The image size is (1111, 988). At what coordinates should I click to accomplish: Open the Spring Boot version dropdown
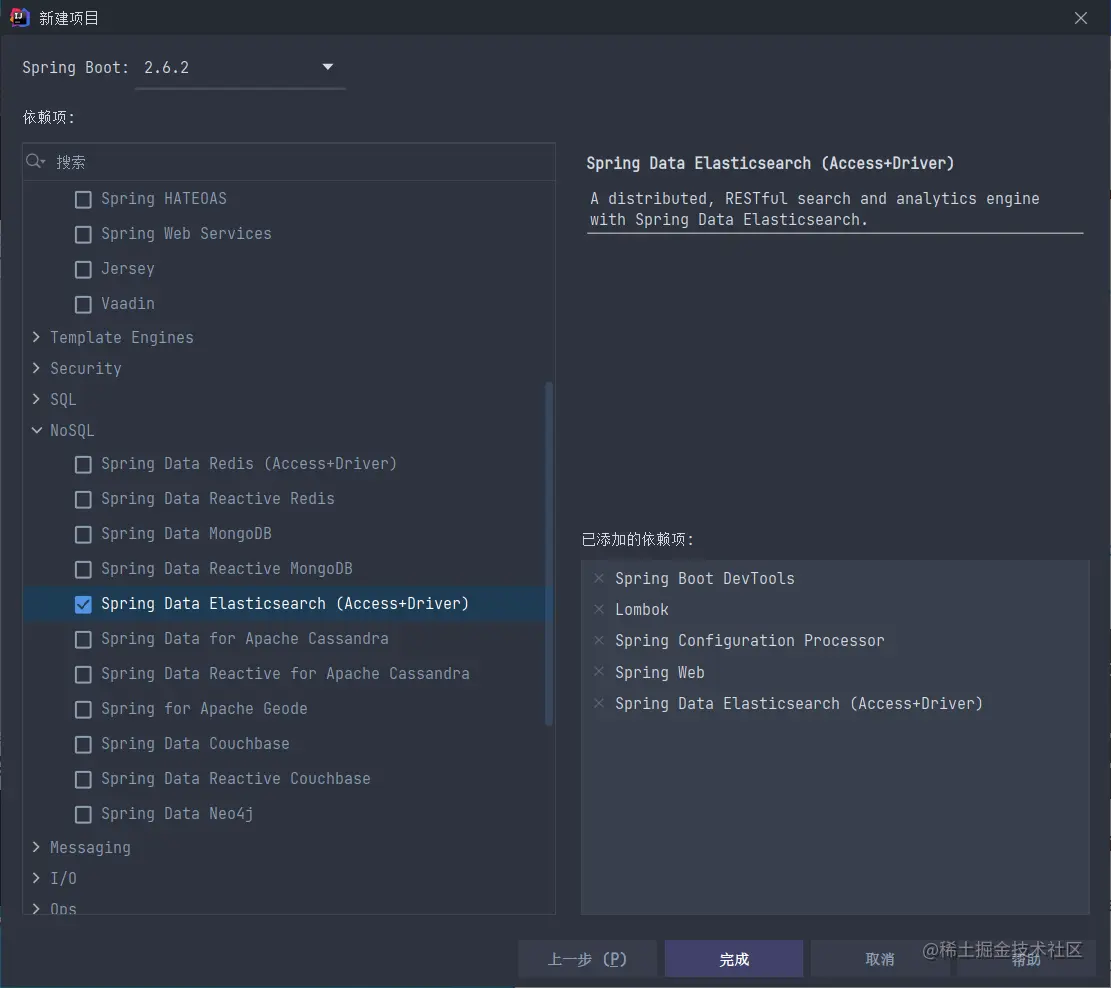[x=240, y=68]
